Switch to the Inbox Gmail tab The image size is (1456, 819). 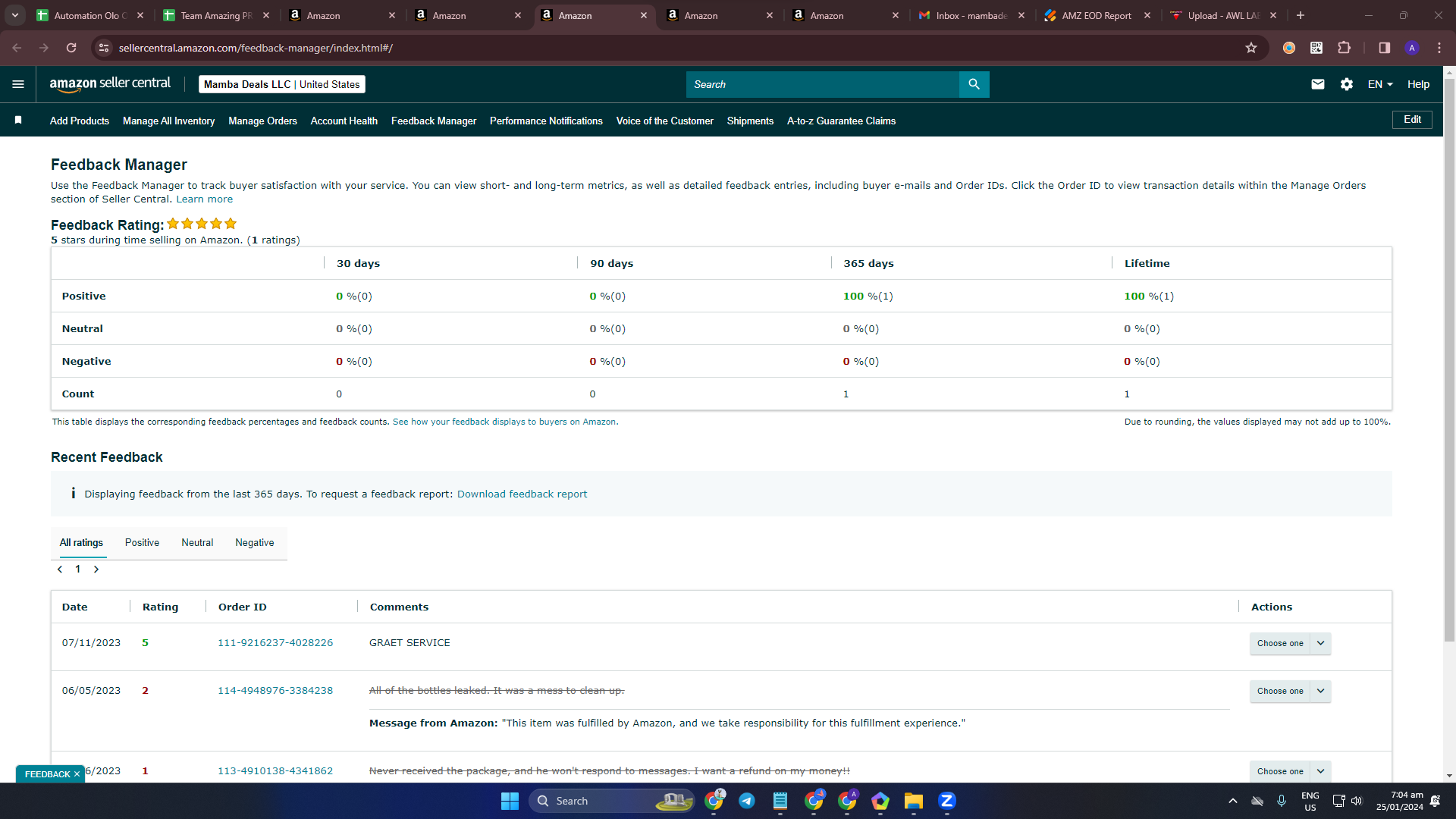[971, 15]
